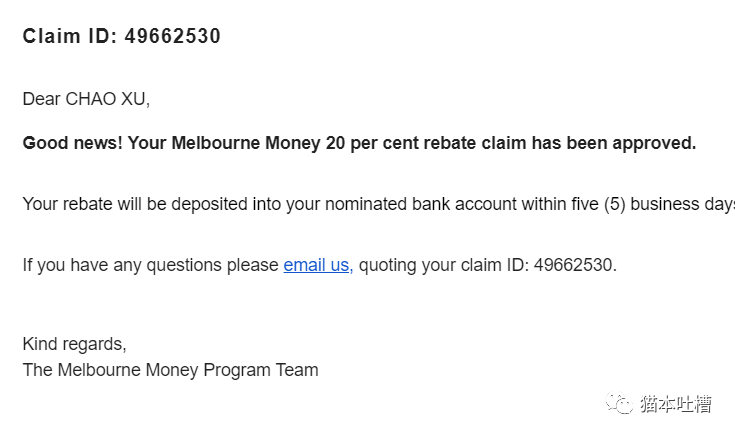Click the "Kind regards," closing line

point(75,344)
